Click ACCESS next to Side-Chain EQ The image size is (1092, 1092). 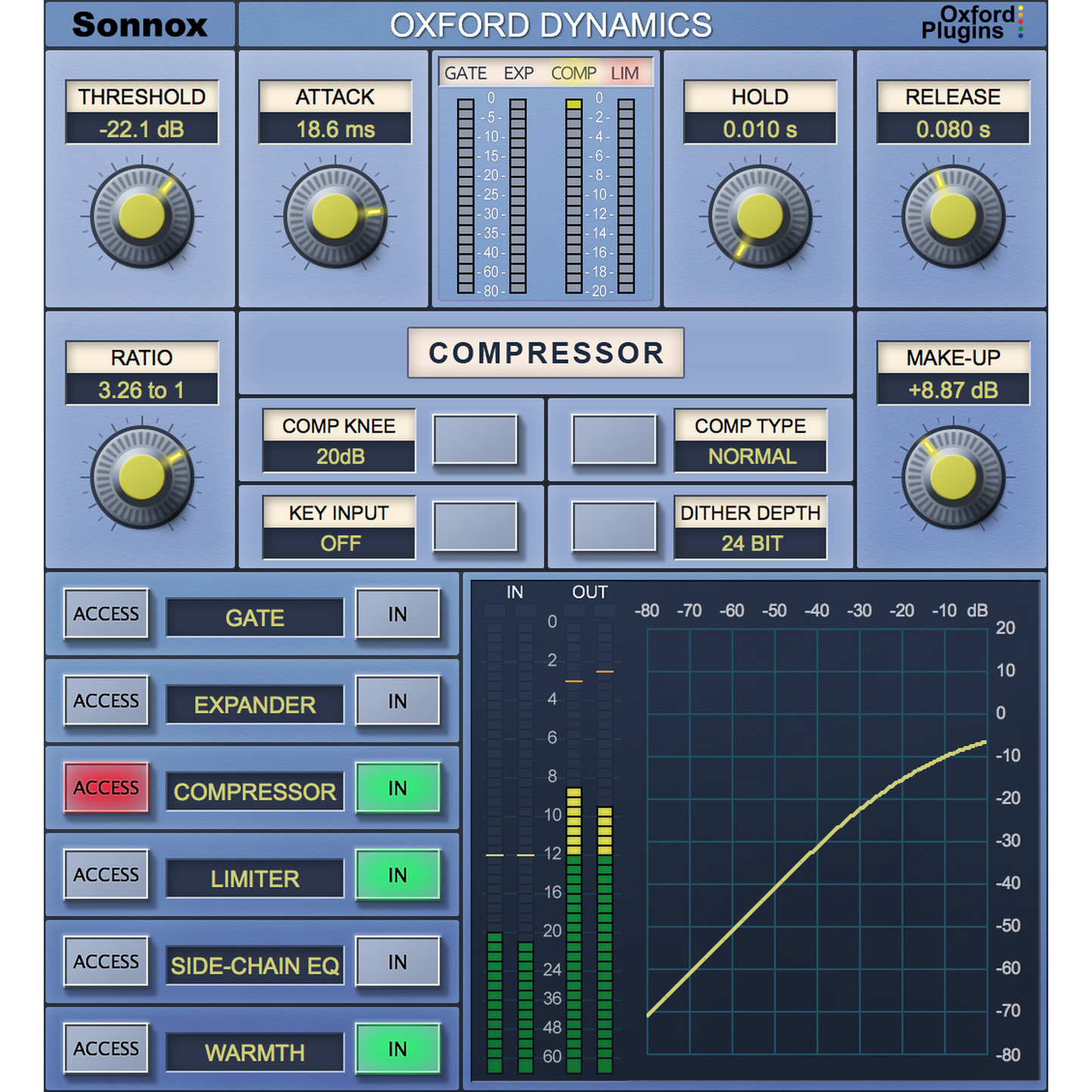pos(106,962)
